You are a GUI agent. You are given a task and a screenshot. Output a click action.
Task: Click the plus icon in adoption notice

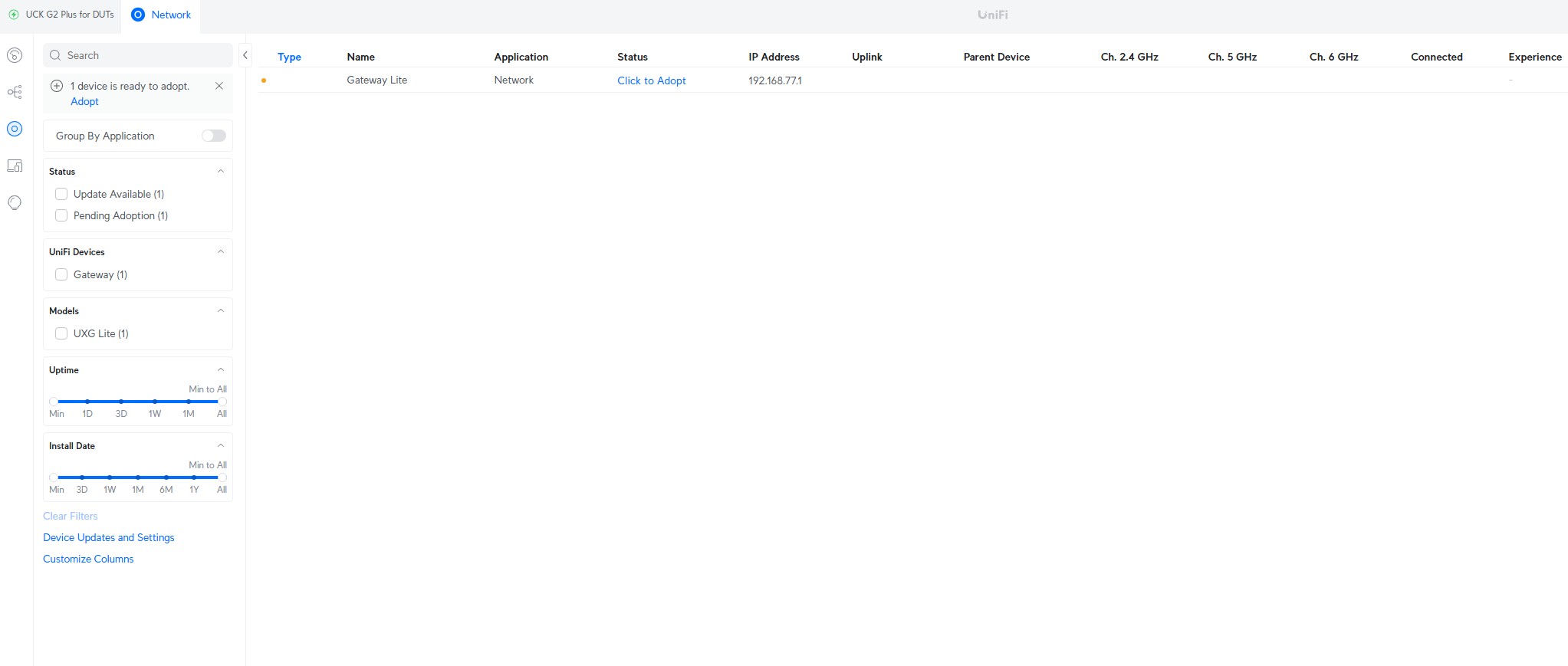coord(57,86)
